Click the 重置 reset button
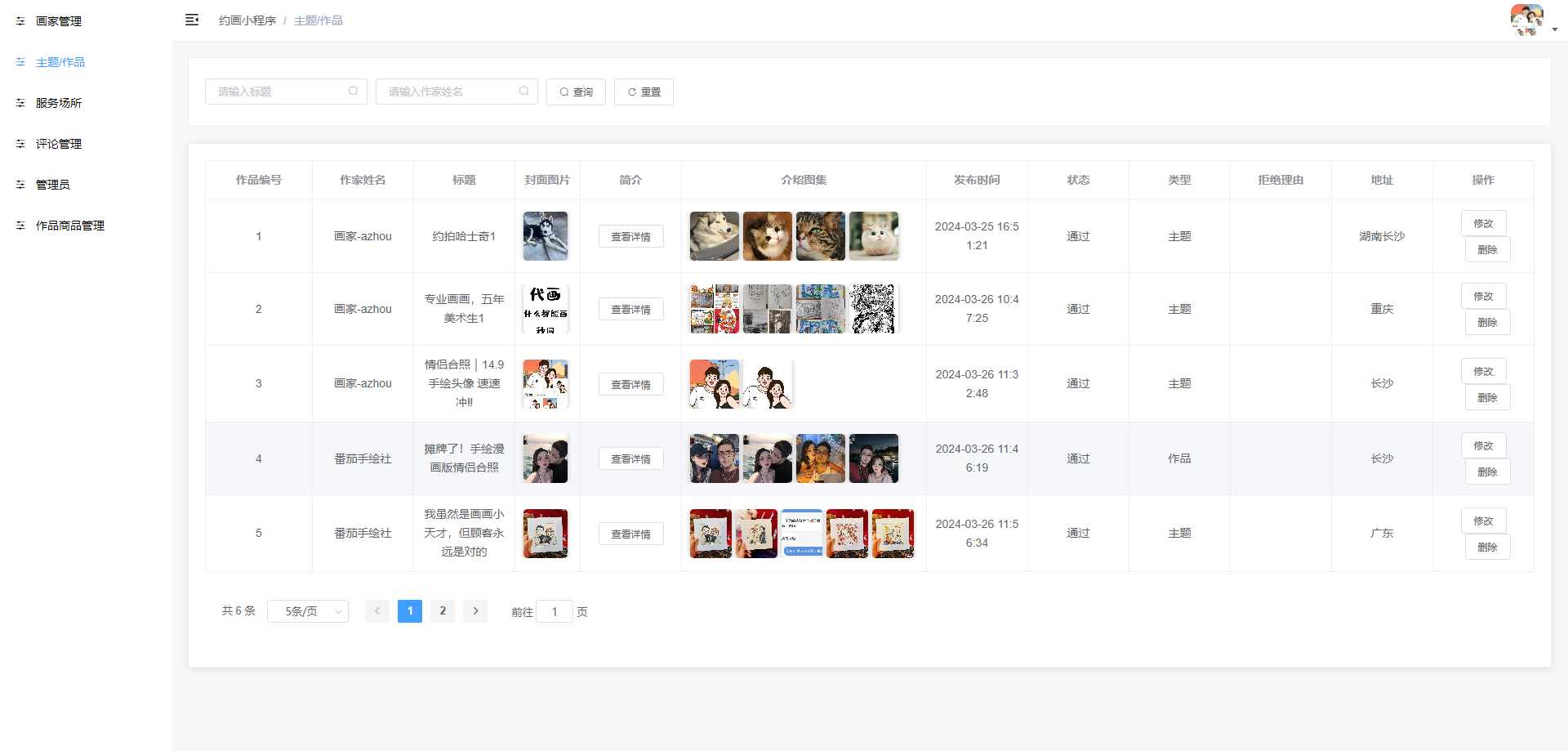 coord(644,92)
